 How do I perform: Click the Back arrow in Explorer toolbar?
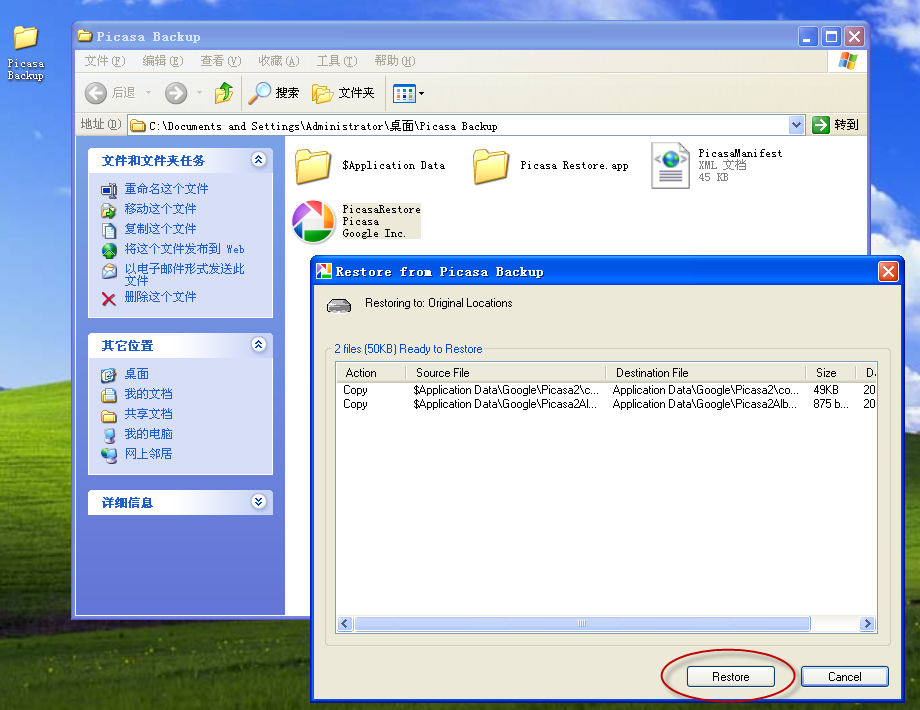(96, 93)
